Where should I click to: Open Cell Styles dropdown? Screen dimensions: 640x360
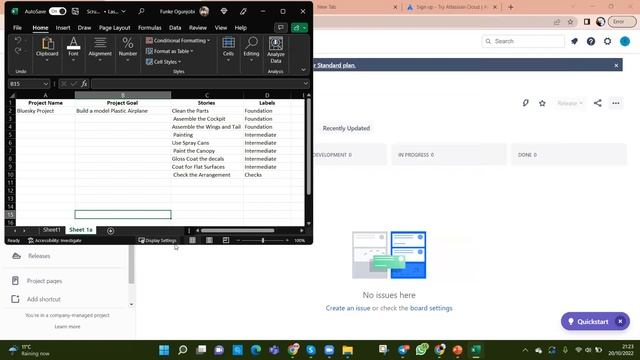point(163,62)
